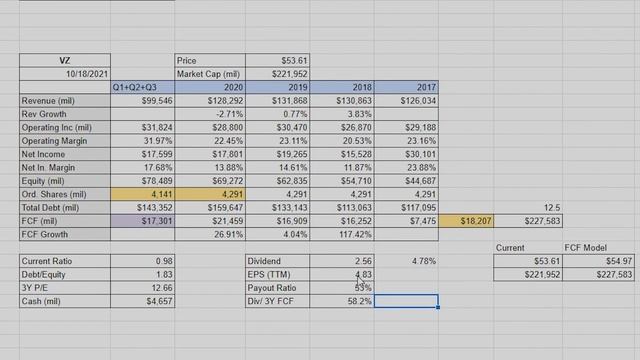Click the 11.87% net margin cell
This screenshot has width=640, height=360.
[342, 168]
